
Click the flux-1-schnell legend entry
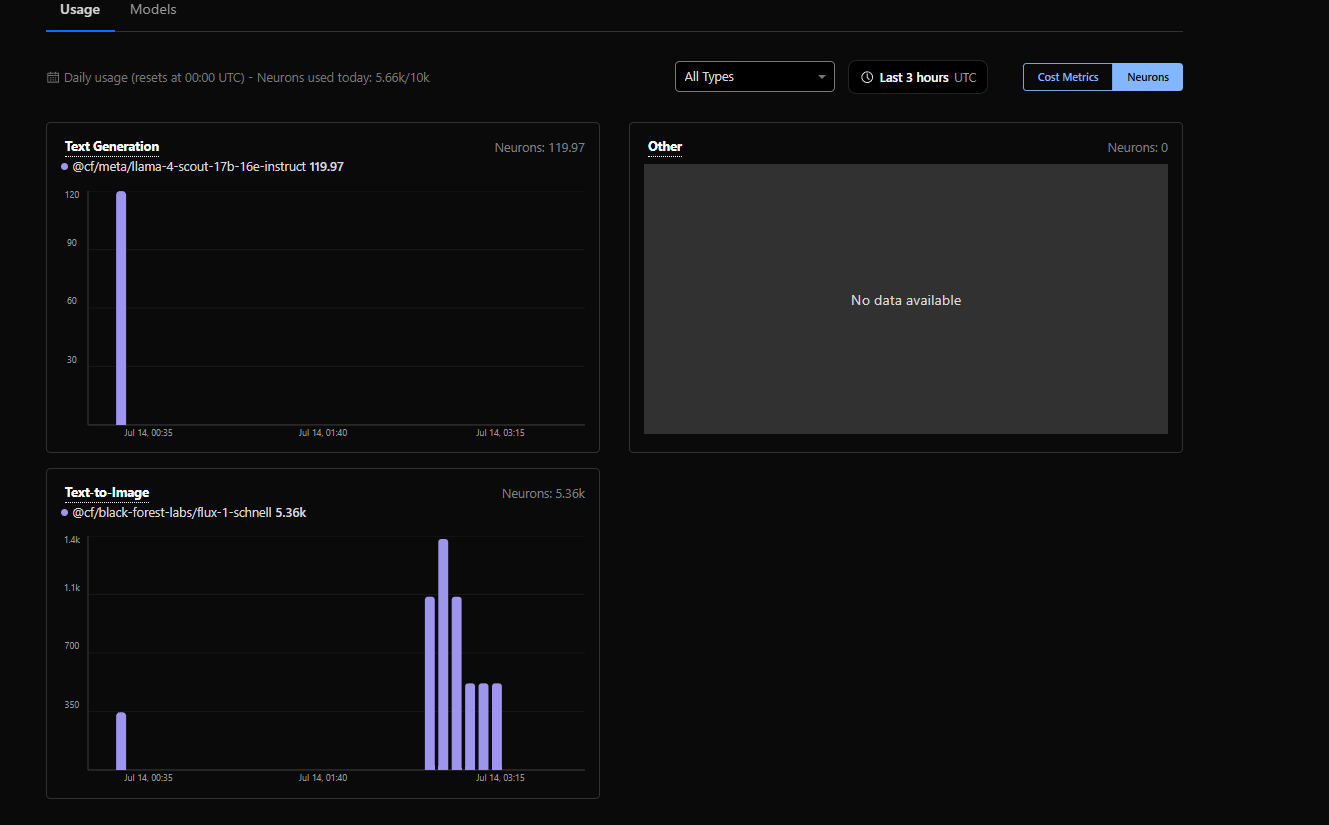pos(184,513)
